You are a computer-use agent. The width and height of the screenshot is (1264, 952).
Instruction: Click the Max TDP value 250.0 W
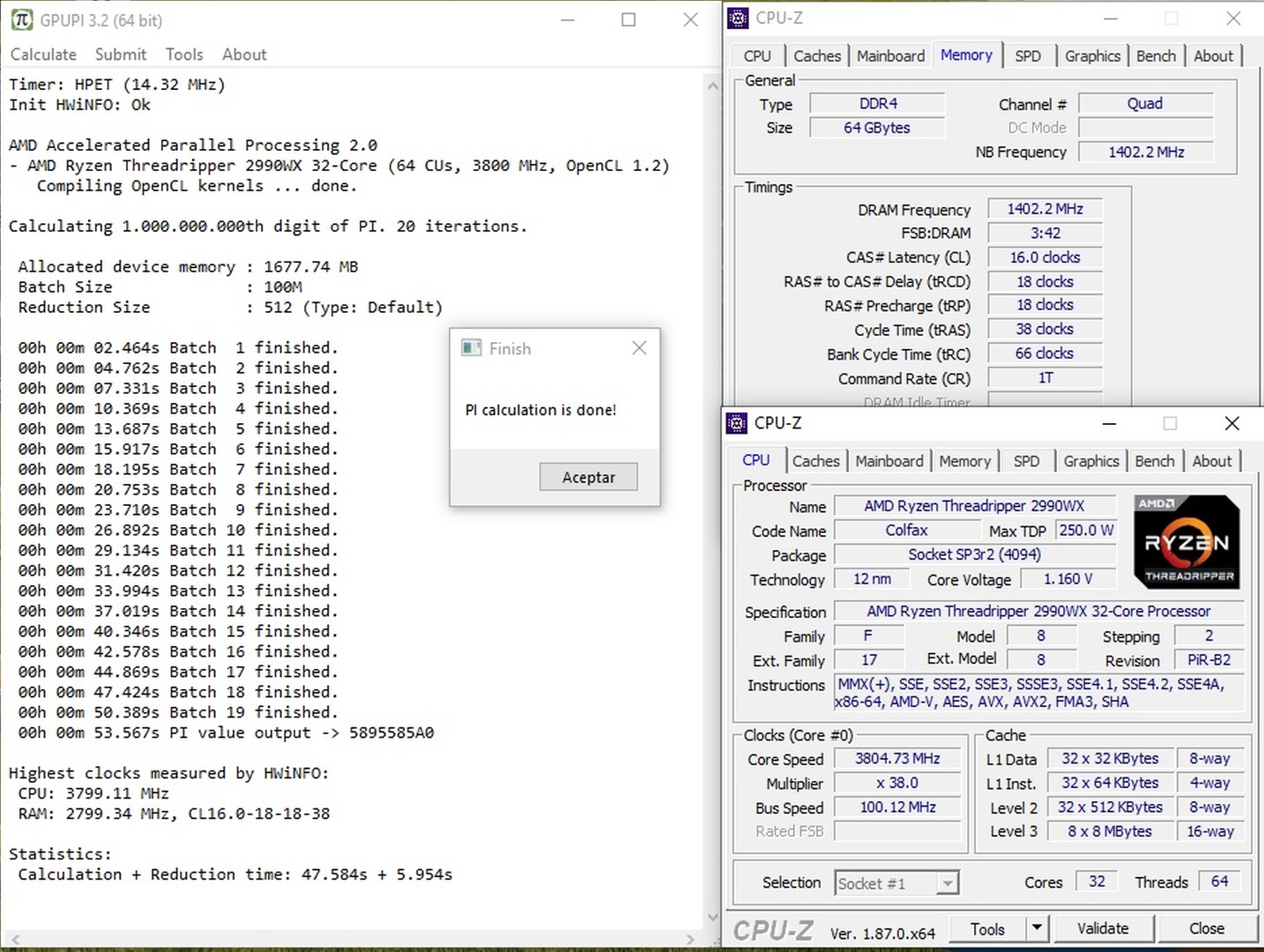point(1086,531)
